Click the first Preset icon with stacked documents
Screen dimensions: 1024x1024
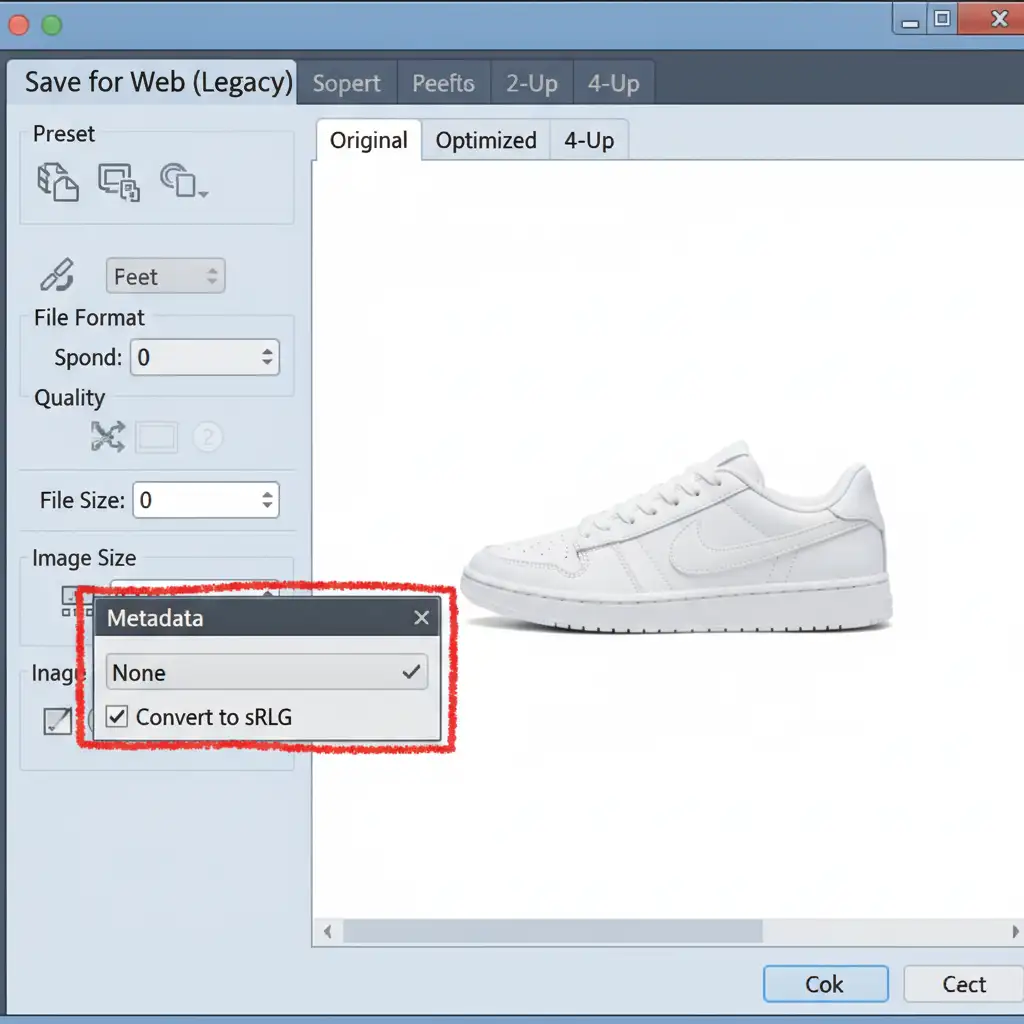[x=57, y=182]
